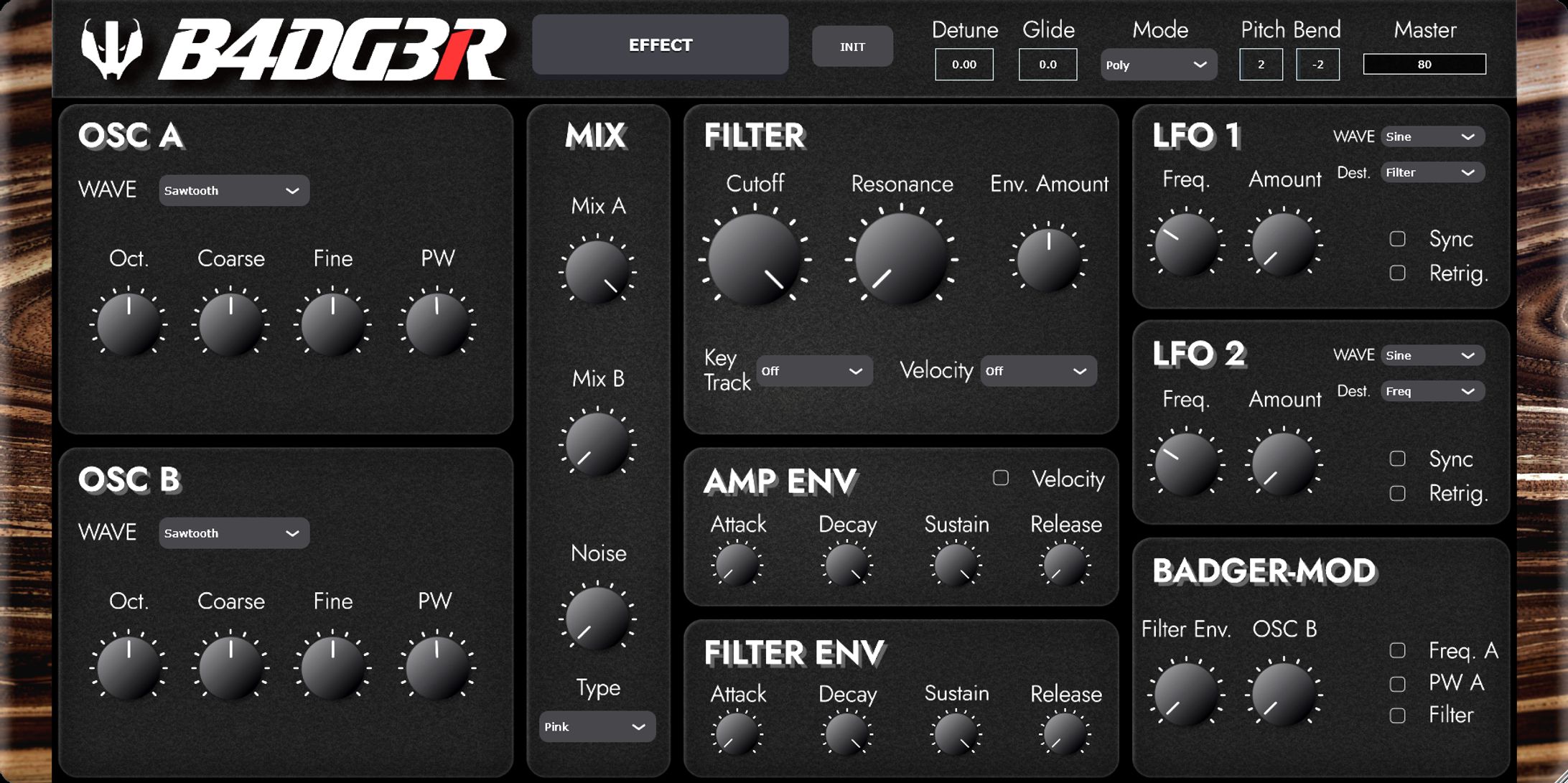This screenshot has height=783, width=1568.
Task: Toggle Amp Env Velocity checkbox
Action: [x=1000, y=479]
